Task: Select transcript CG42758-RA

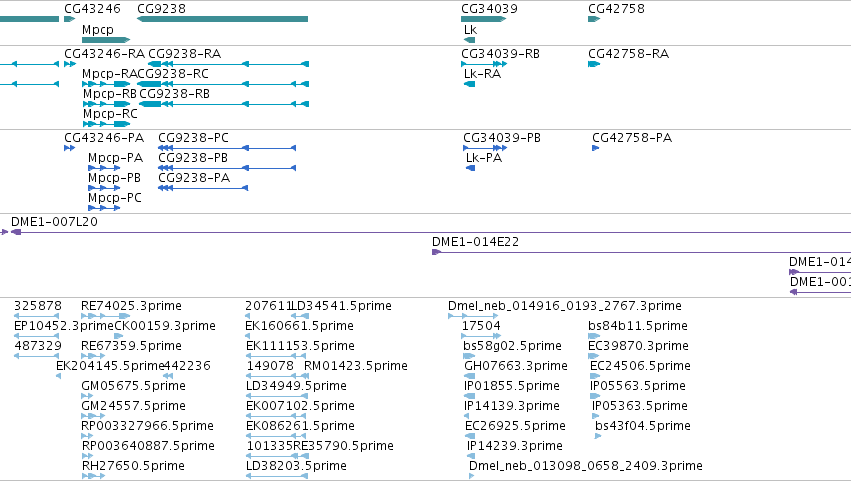Action: click(628, 54)
